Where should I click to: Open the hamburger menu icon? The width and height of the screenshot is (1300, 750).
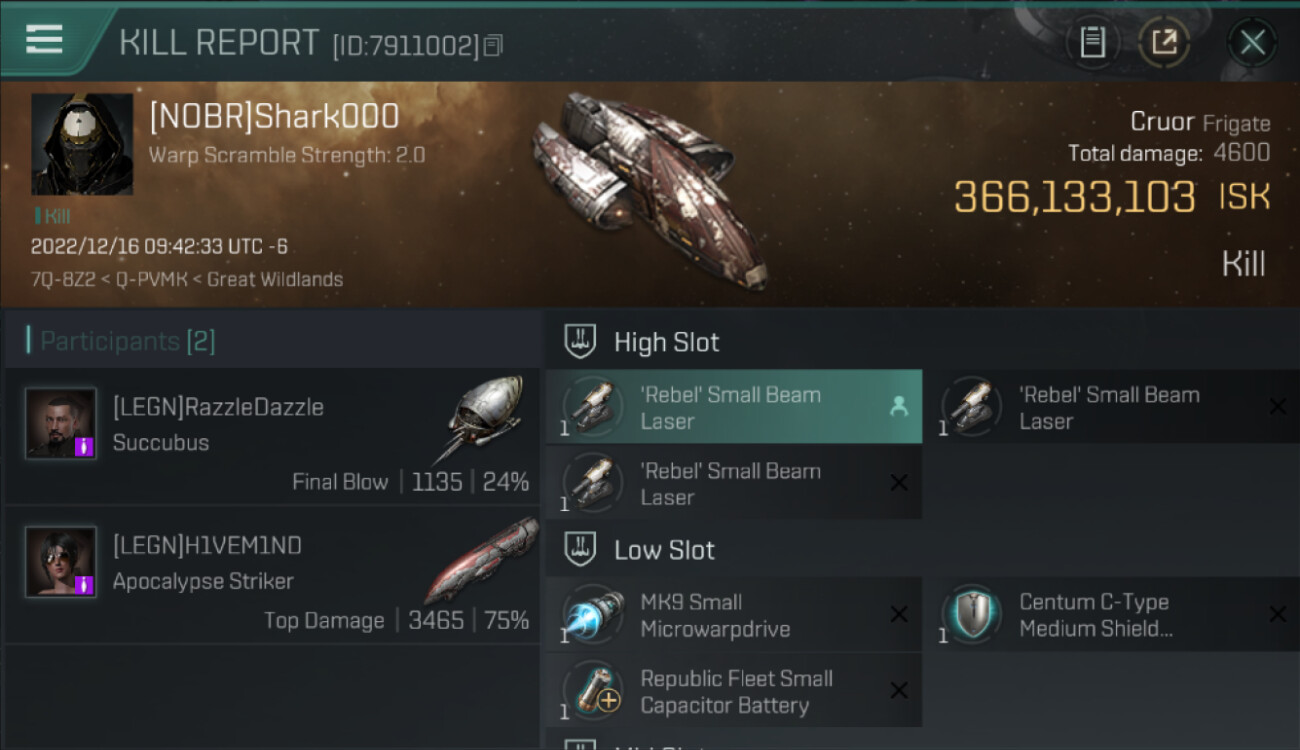pos(44,39)
